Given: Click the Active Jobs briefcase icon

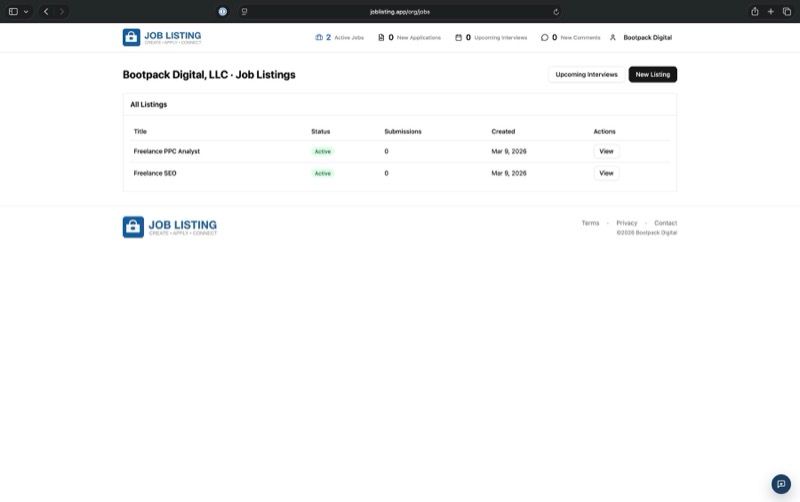Looking at the screenshot, I should pyautogui.click(x=319, y=37).
